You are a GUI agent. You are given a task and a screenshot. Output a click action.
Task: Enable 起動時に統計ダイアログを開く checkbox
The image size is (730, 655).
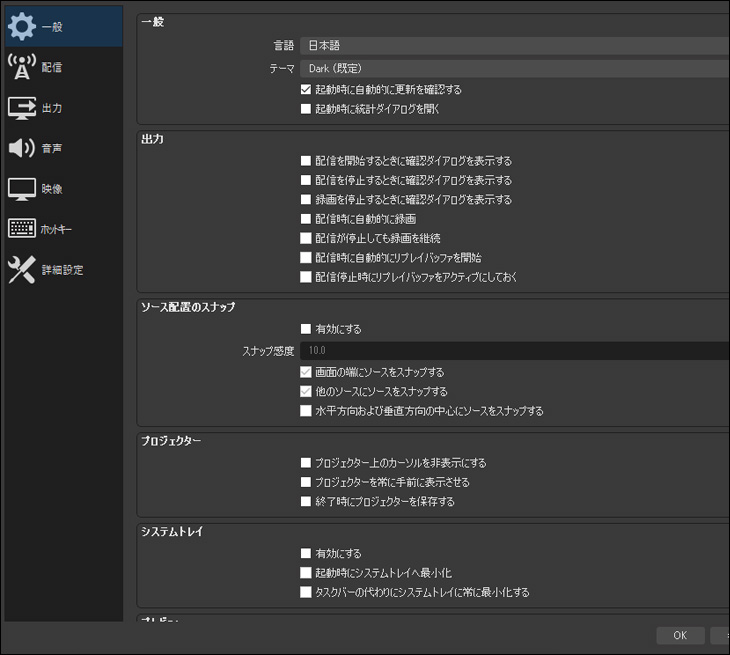pyautogui.click(x=306, y=108)
